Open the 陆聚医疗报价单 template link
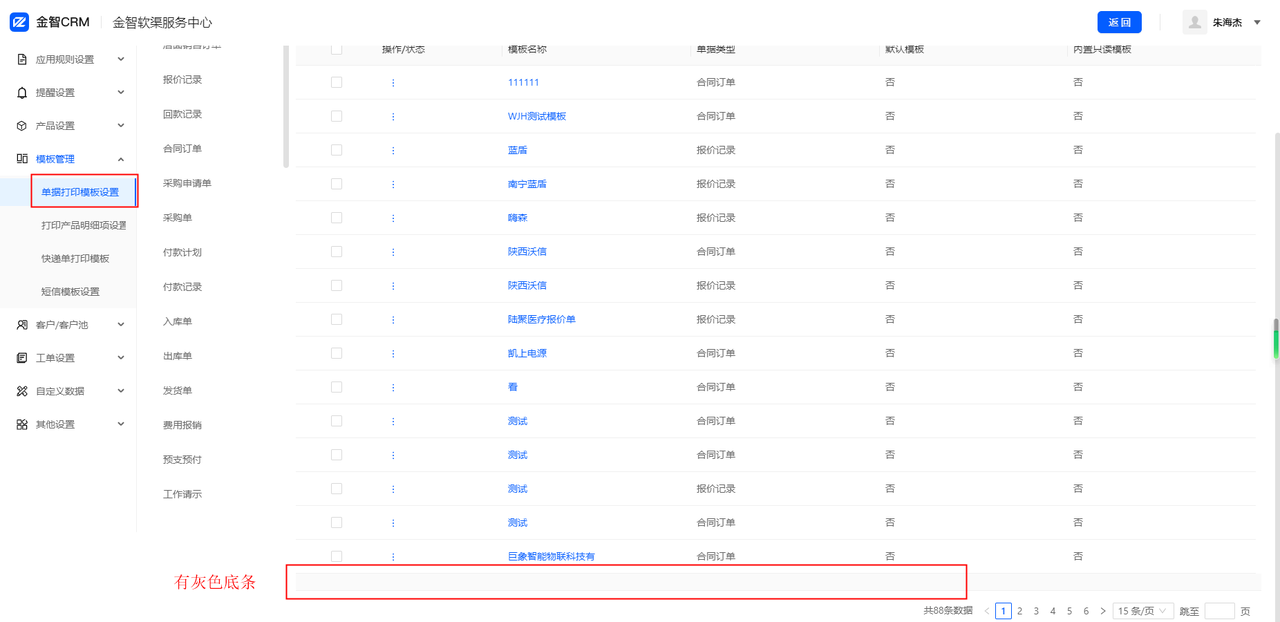Image resolution: width=1280 pixels, height=622 pixels. (x=542, y=319)
